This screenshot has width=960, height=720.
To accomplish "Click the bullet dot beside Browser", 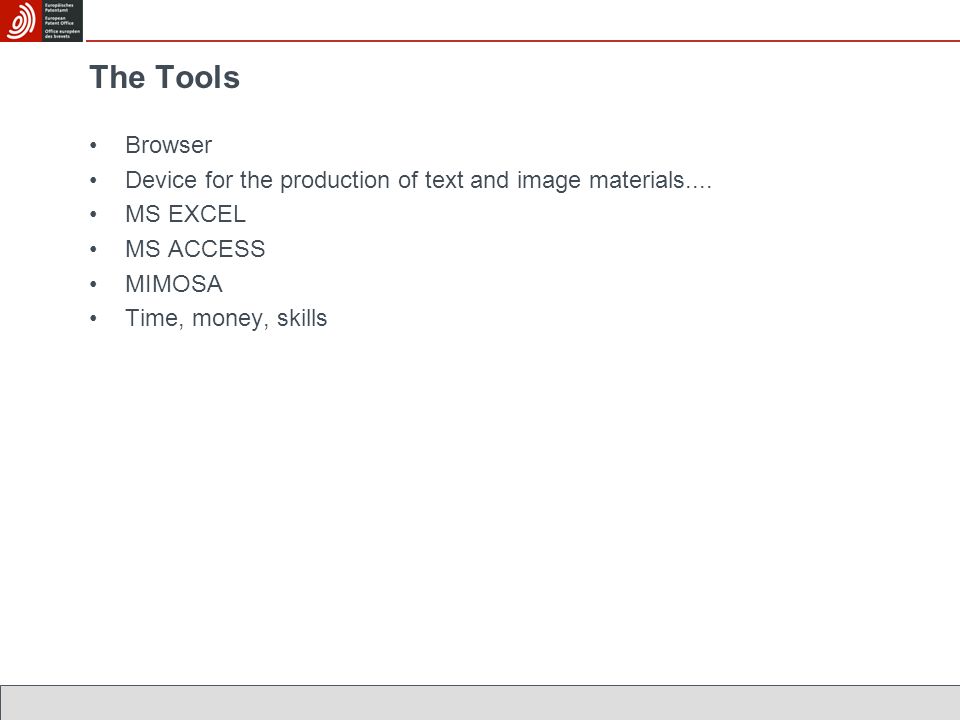I will (93, 145).
